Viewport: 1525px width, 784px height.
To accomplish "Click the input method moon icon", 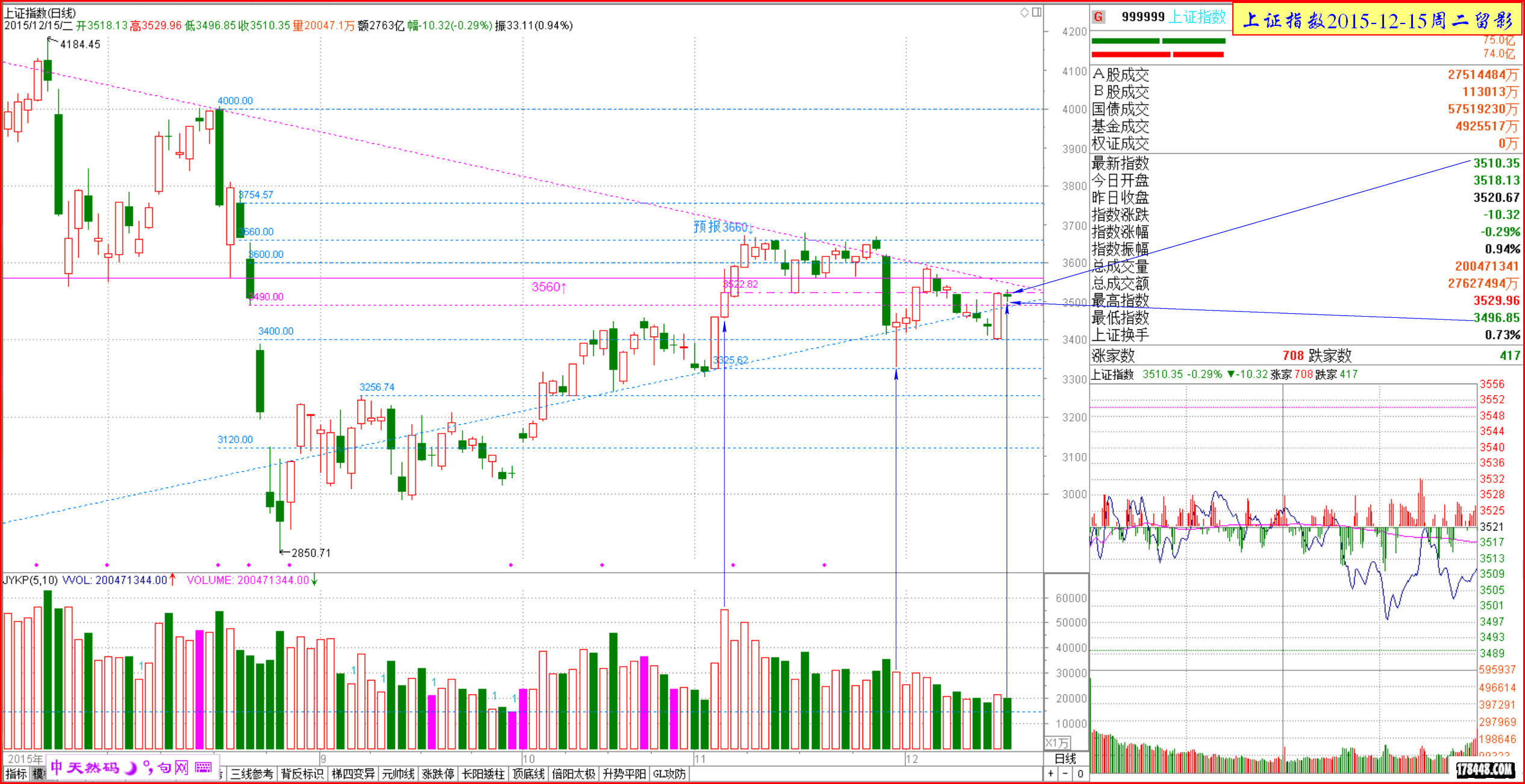I will point(130,768).
